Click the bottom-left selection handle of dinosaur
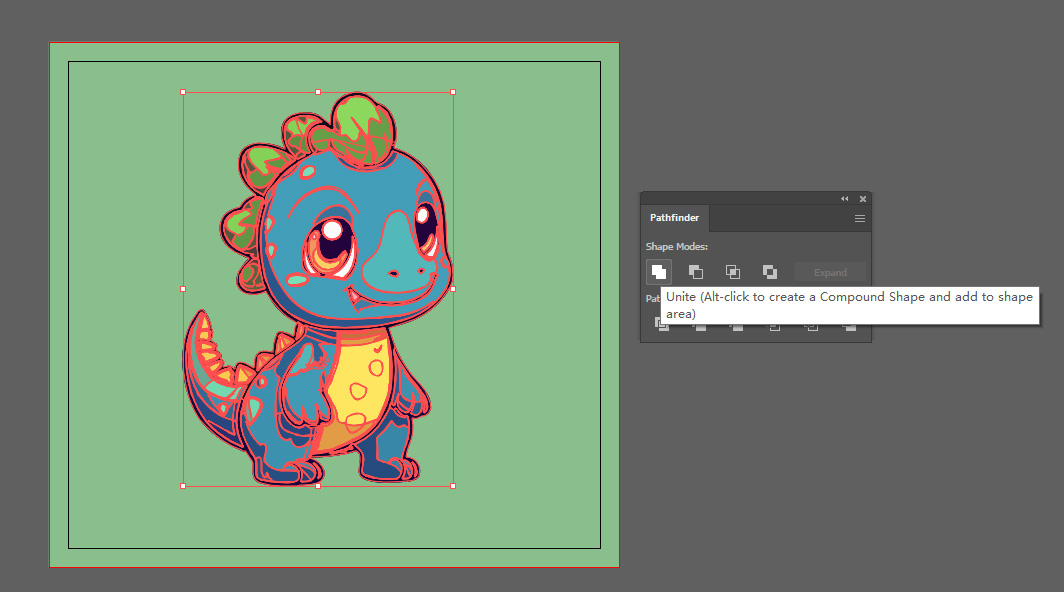1064x592 pixels. [183, 486]
